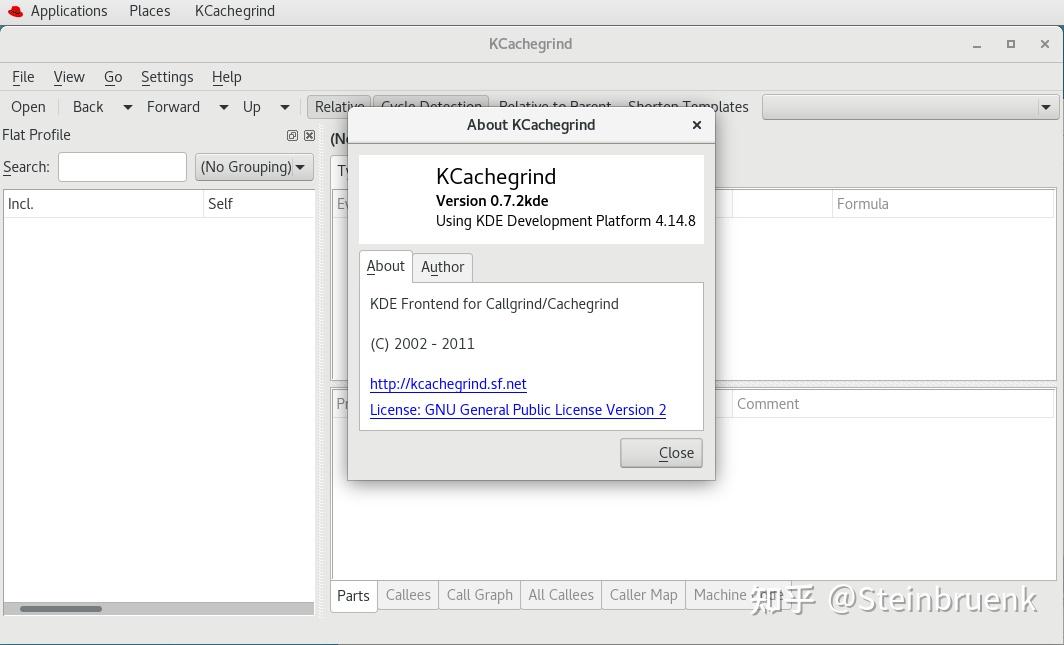Switch to the Author tab

click(x=442, y=266)
